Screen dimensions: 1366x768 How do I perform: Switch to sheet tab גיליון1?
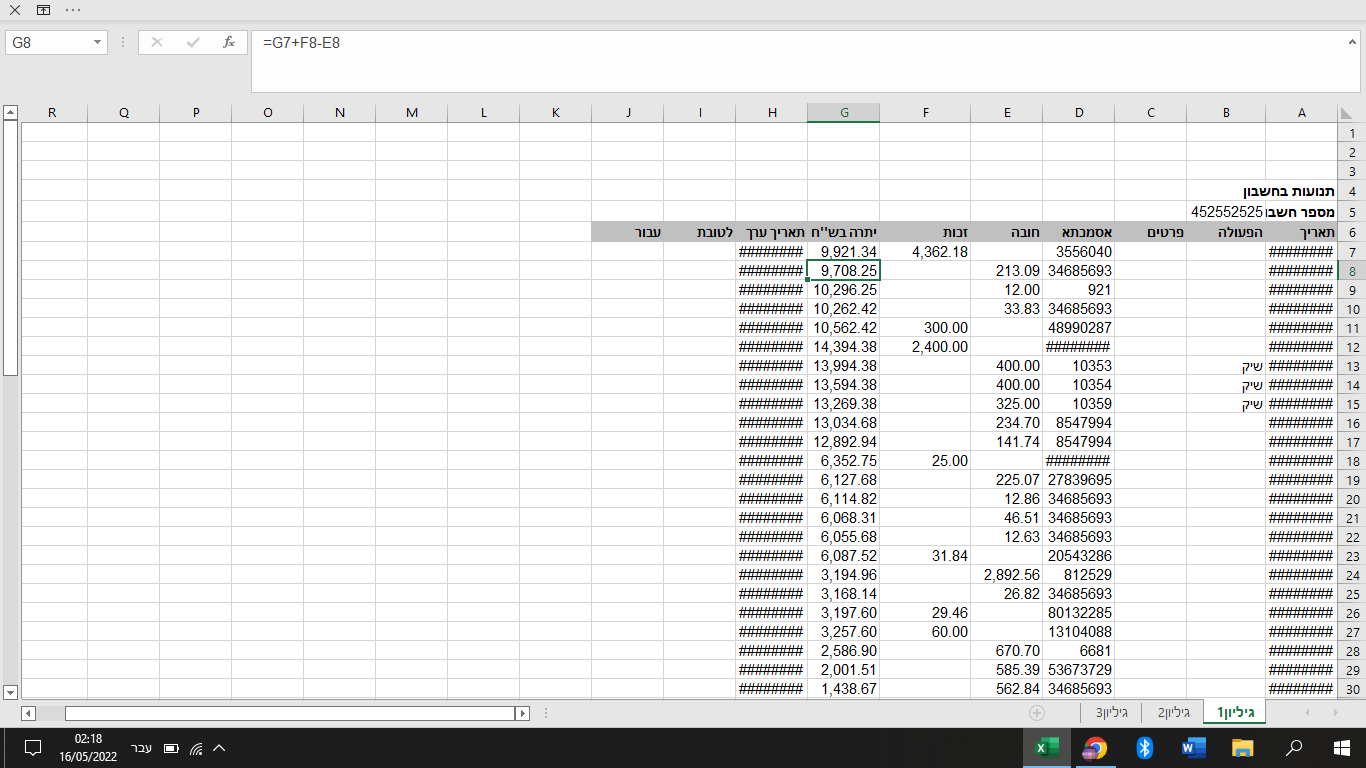(1235, 713)
